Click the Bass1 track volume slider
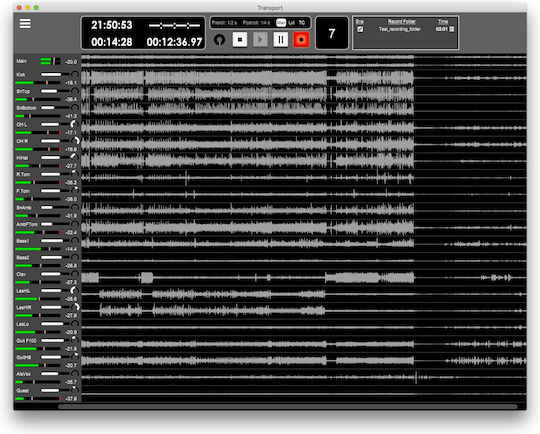The height and width of the screenshot is (434, 540). click(55, 240)
